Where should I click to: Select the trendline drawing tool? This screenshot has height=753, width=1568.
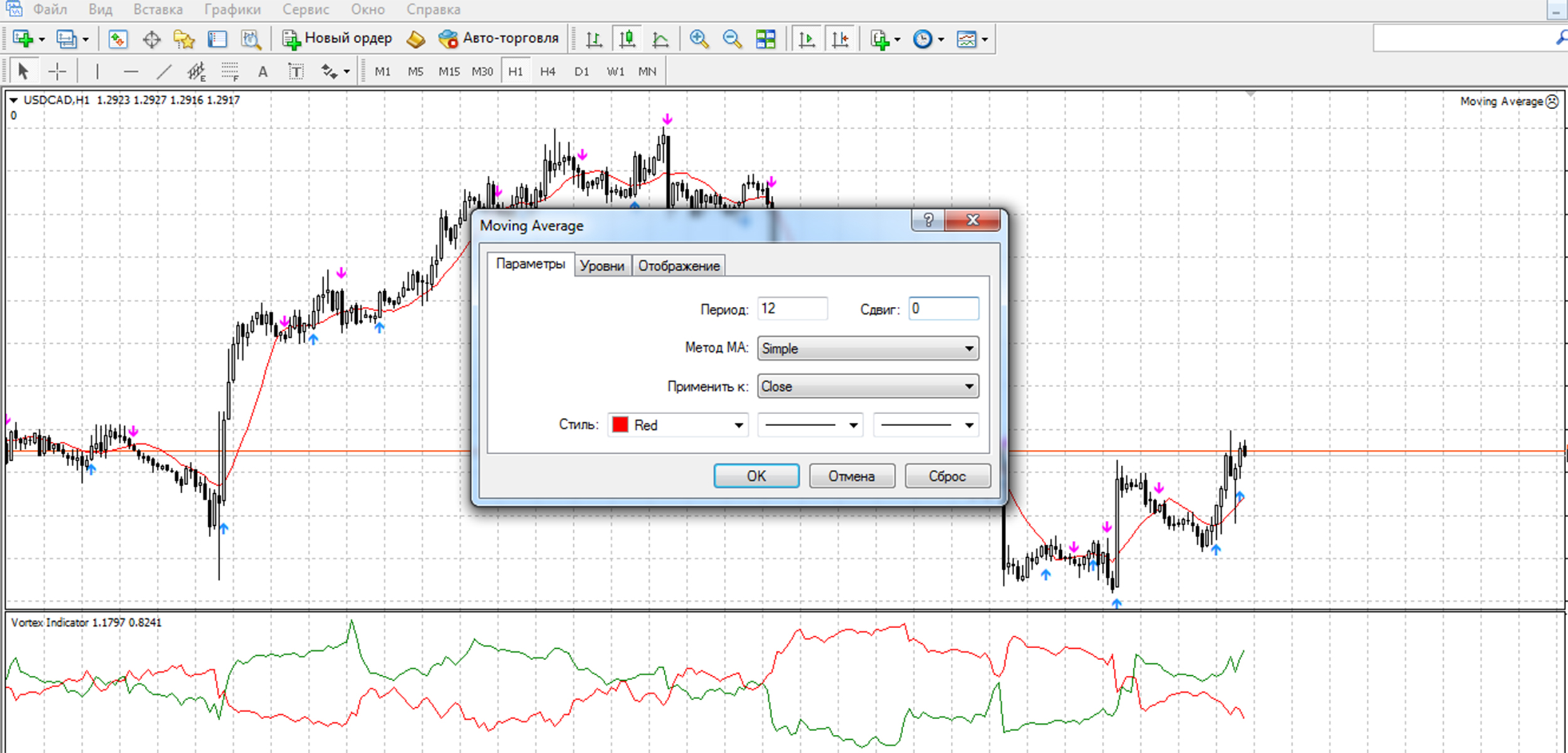pyautogui.click(x=164, y=72)
